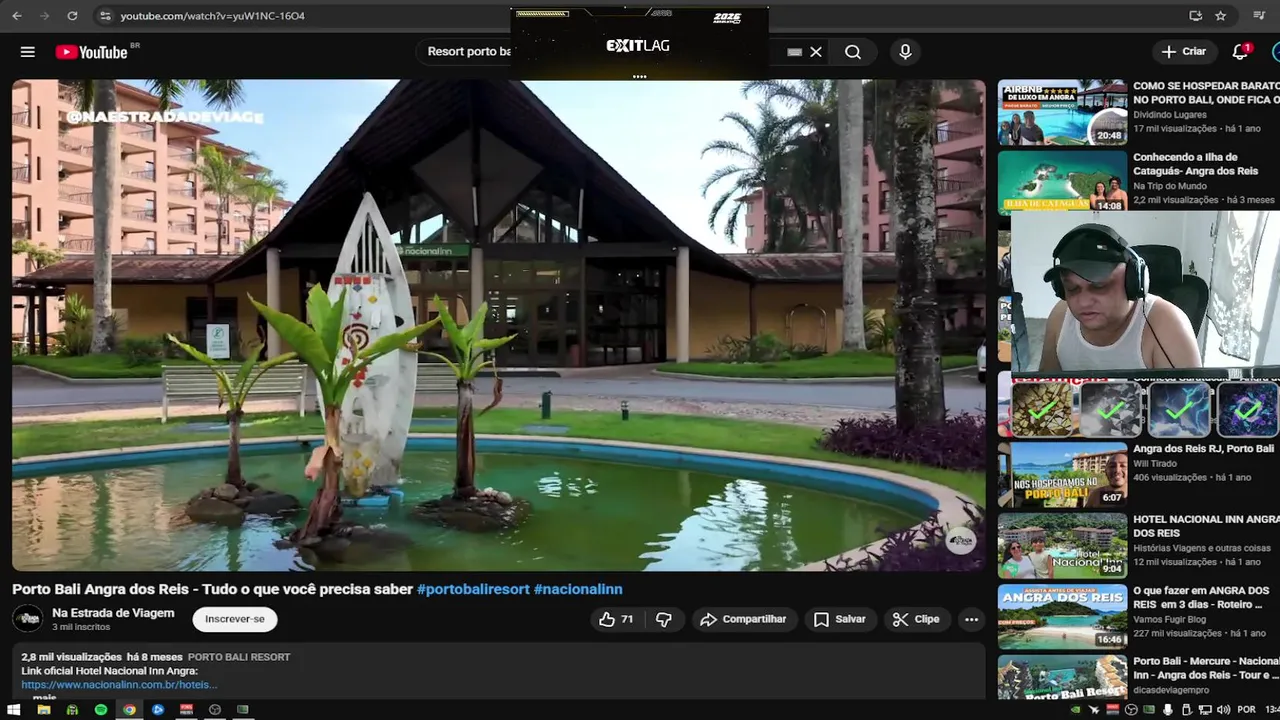
Task: Open the Vamos Fugir Blog channel name
Action: coord(1169,620)
